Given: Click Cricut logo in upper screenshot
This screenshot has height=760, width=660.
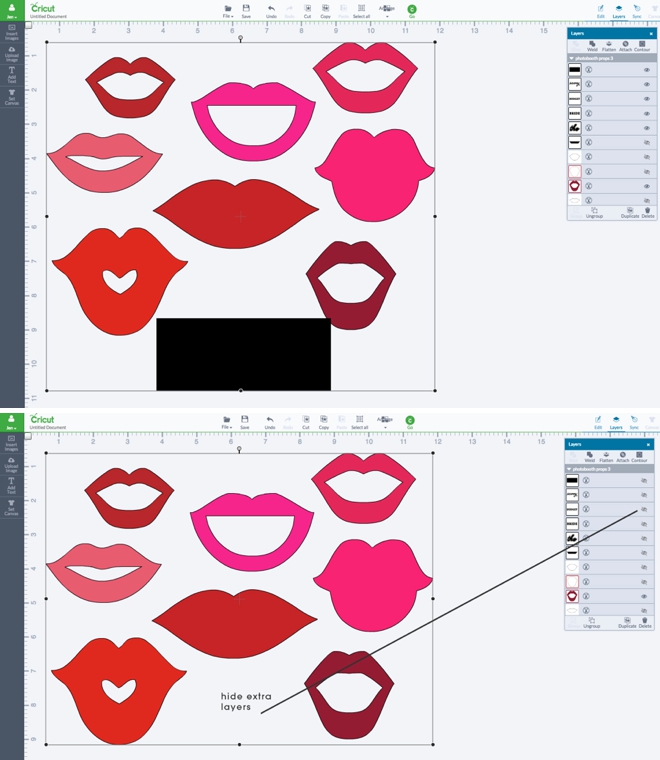Looking at the screenshot, I should coord(43,8).
